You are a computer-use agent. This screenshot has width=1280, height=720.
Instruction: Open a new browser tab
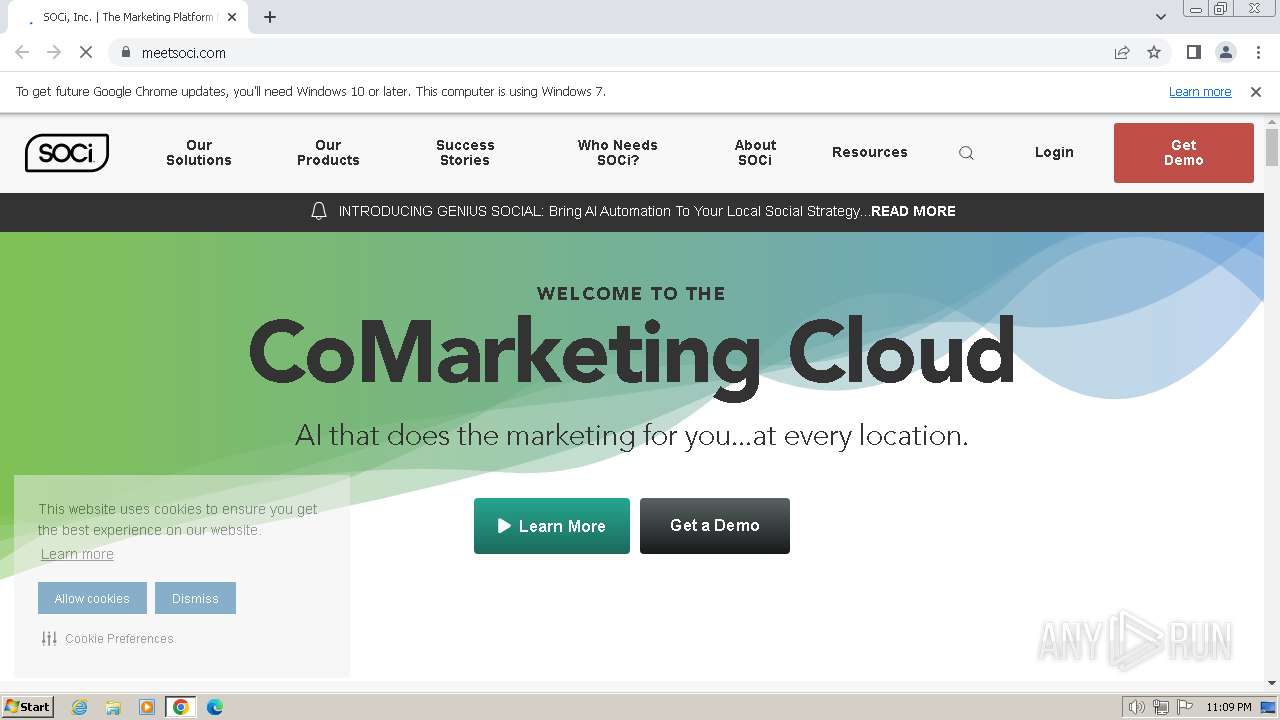(x=270, y=17)
